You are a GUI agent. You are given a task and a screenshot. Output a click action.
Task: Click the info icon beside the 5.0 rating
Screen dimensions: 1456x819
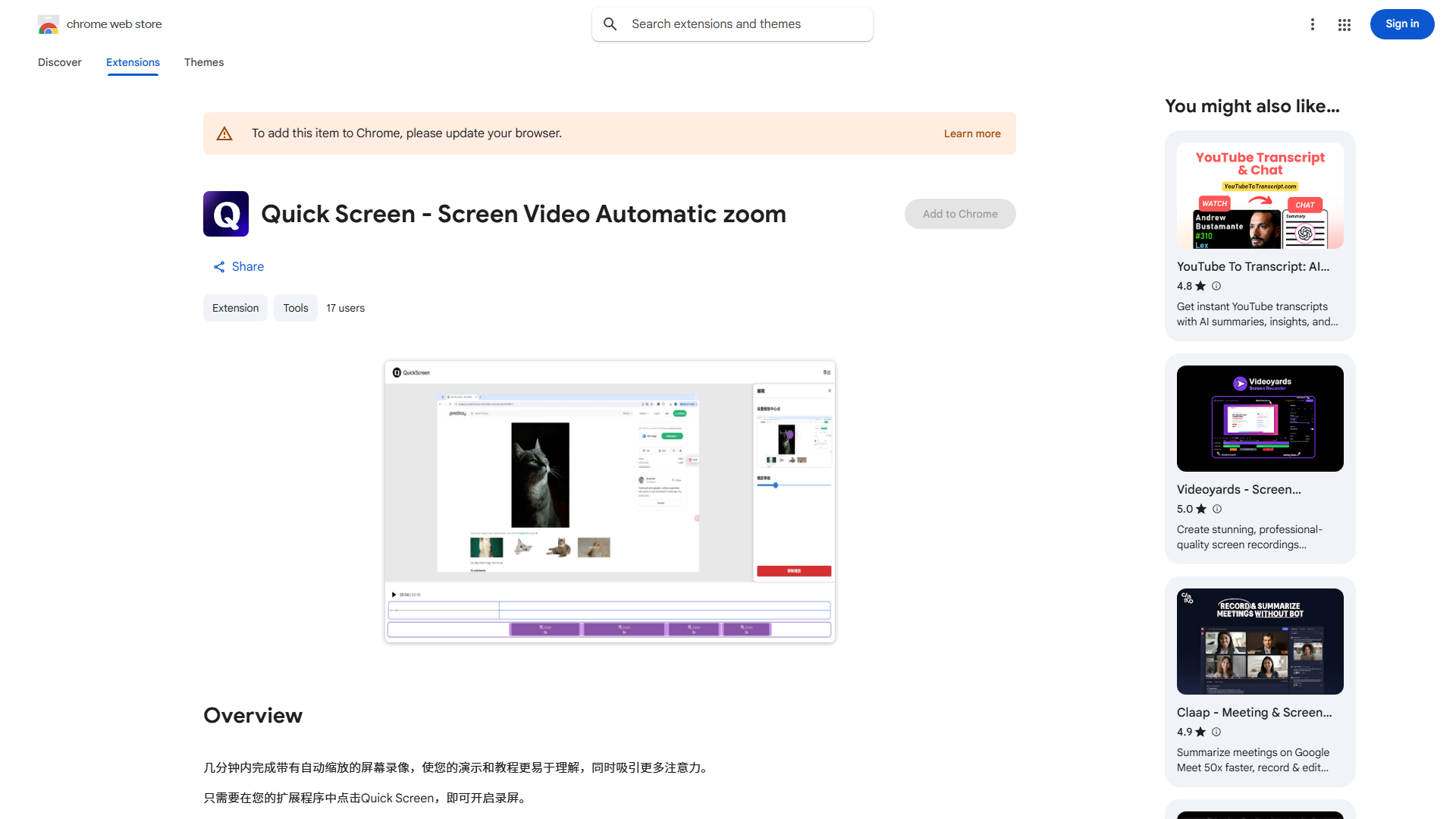[1216, 509]
